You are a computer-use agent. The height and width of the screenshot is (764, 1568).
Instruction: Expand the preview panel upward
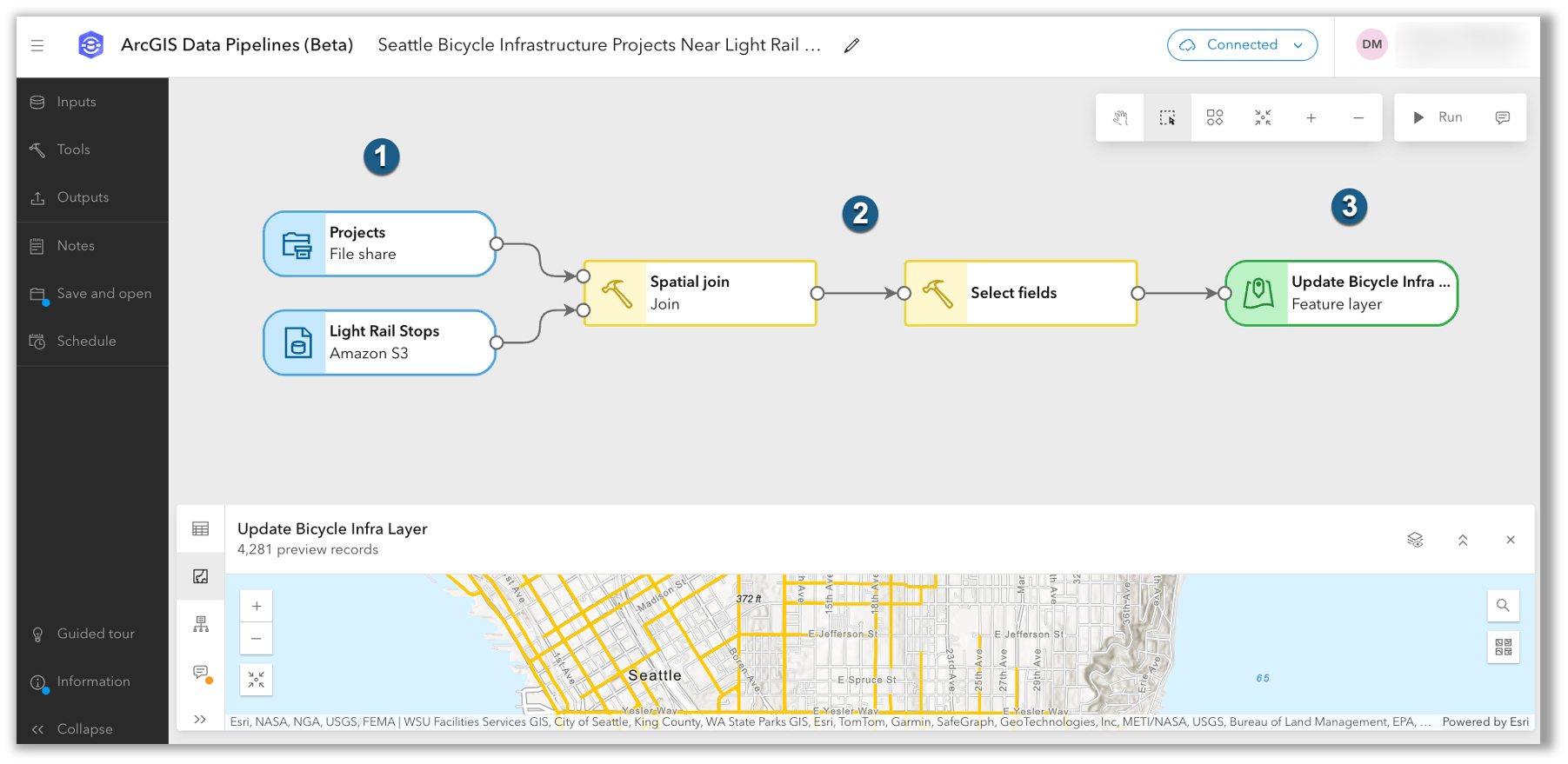pyautogui.click(x=1463, y=540)
